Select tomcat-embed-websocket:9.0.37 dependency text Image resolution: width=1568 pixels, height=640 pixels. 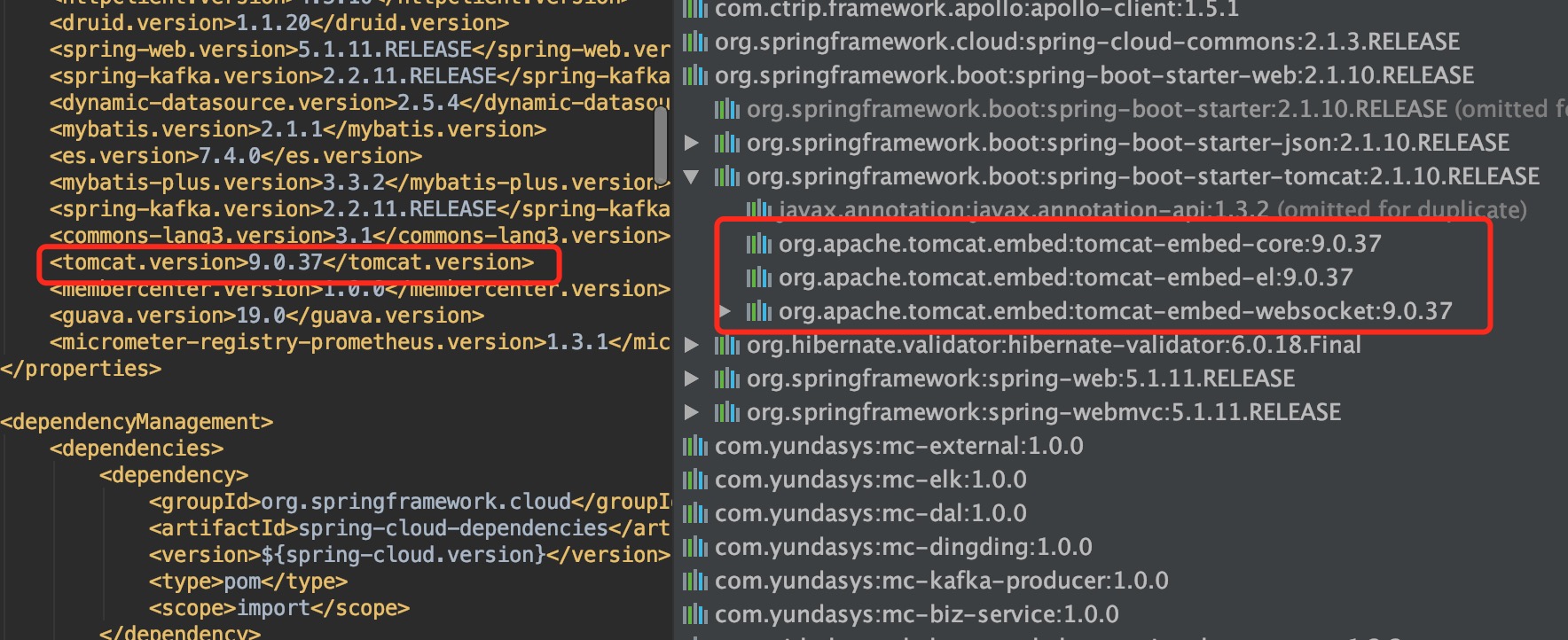1116,311
